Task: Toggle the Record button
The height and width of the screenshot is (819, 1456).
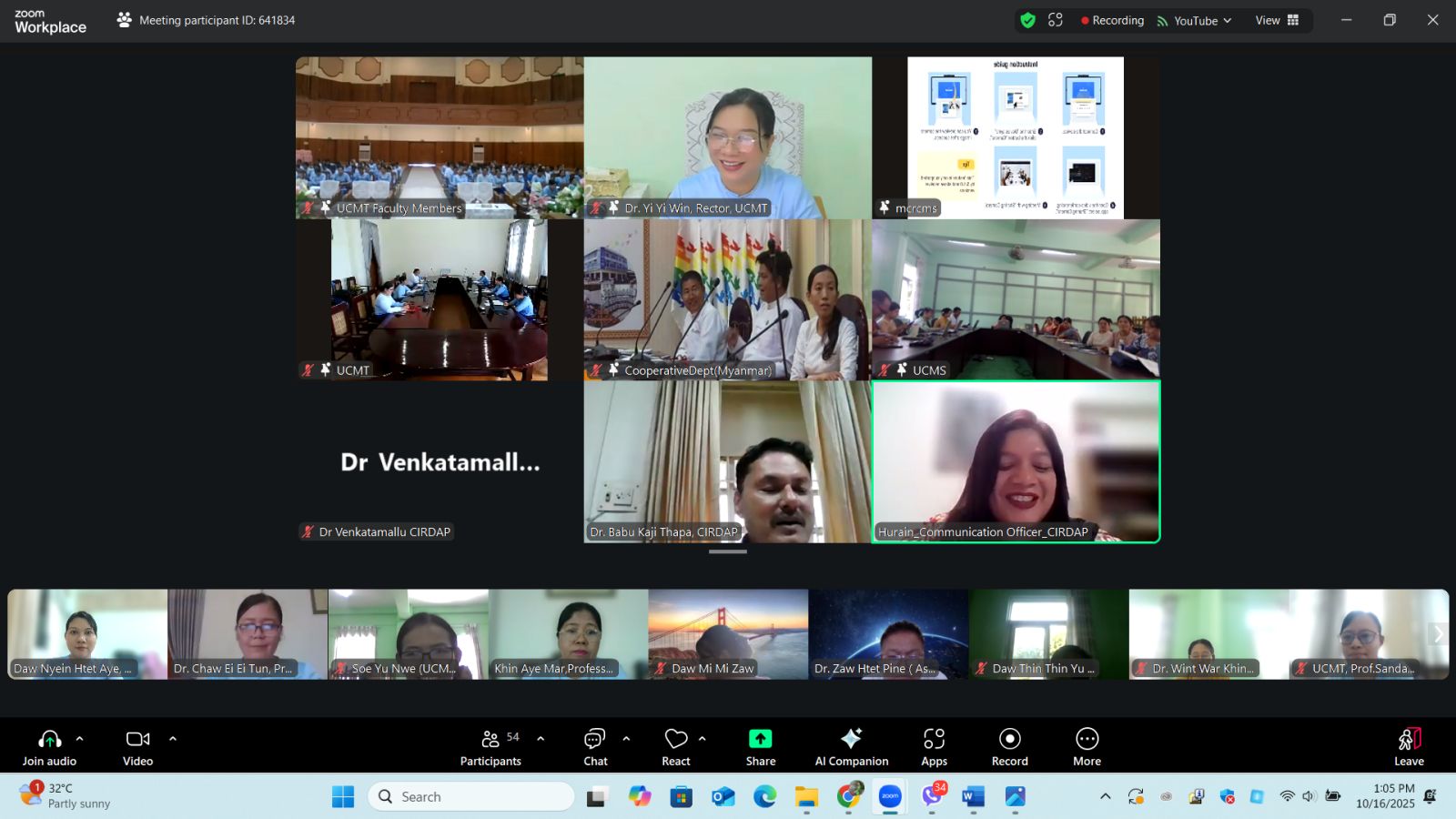Action: pos(1009,746)
